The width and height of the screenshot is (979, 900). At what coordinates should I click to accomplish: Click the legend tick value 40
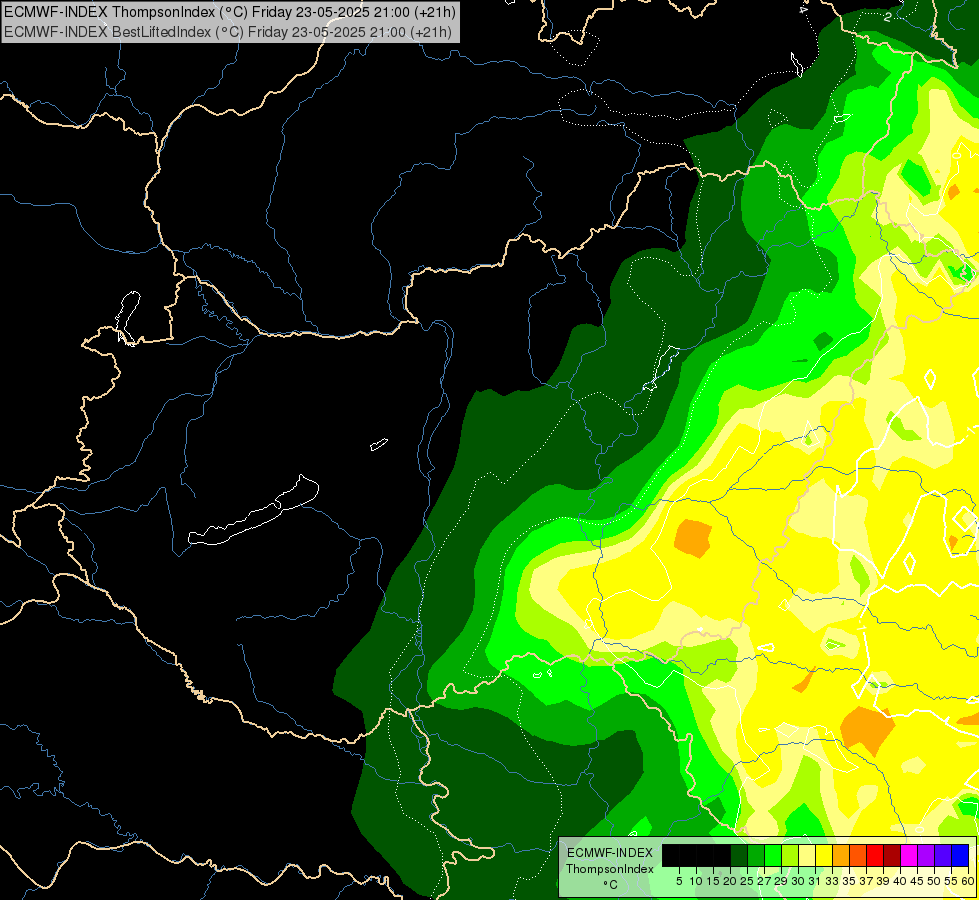pos(900,881)
